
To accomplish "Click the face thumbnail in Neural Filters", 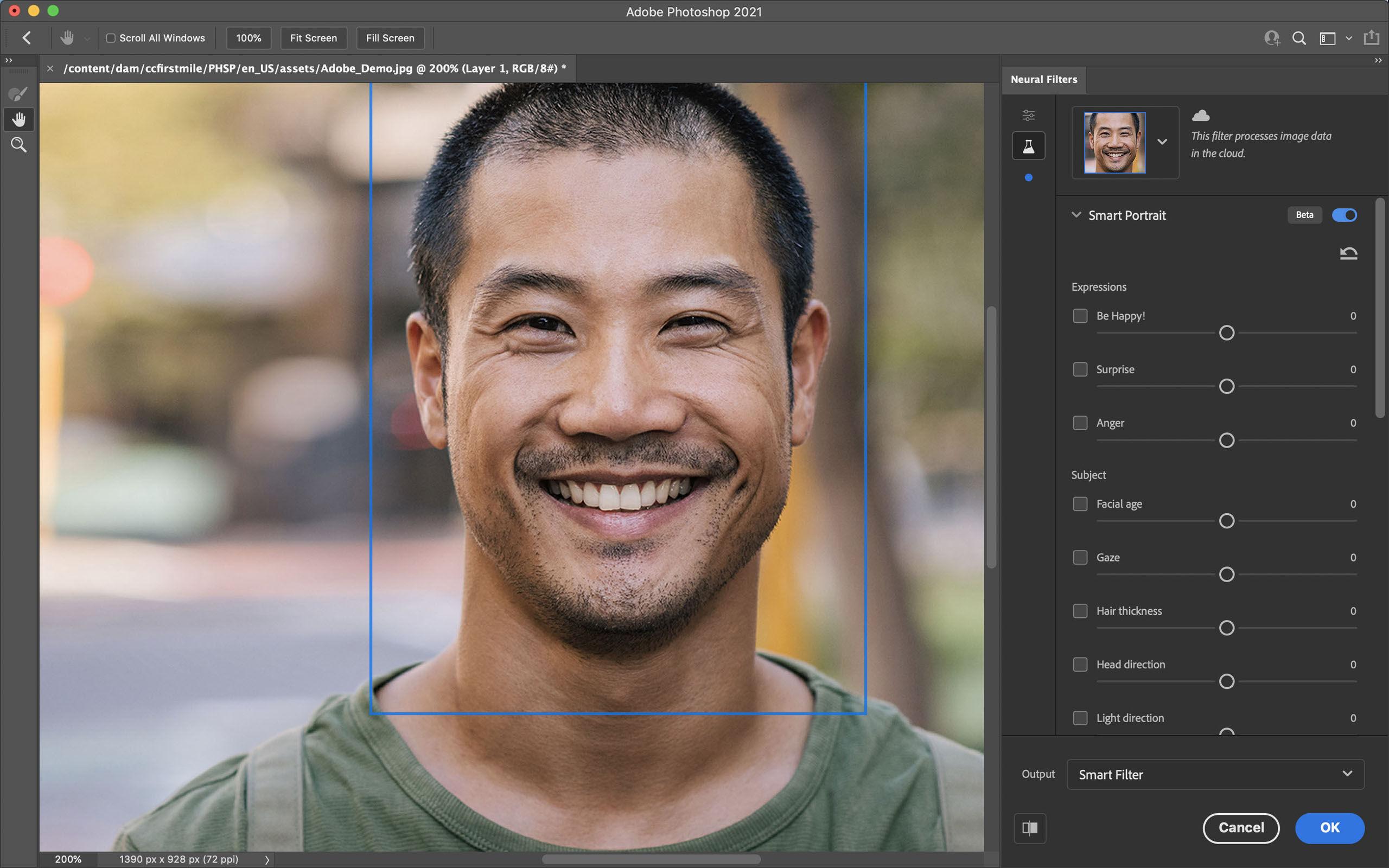I will [x=1113, y=142].
